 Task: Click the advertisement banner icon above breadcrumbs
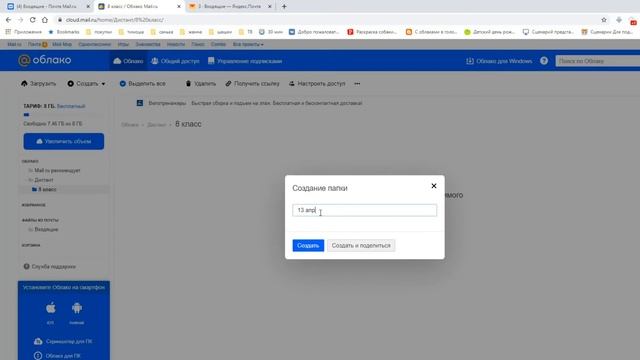(140, 103)
